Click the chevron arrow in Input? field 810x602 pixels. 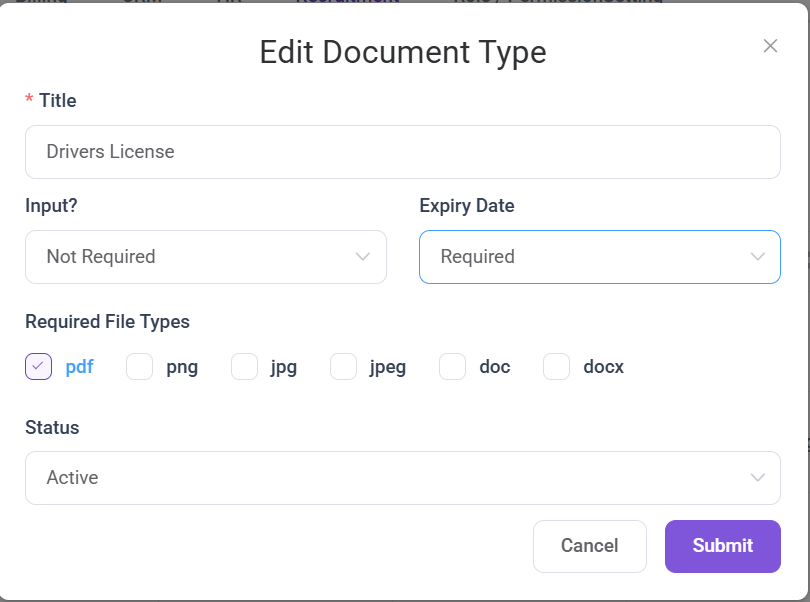click(x=363, y=257)
